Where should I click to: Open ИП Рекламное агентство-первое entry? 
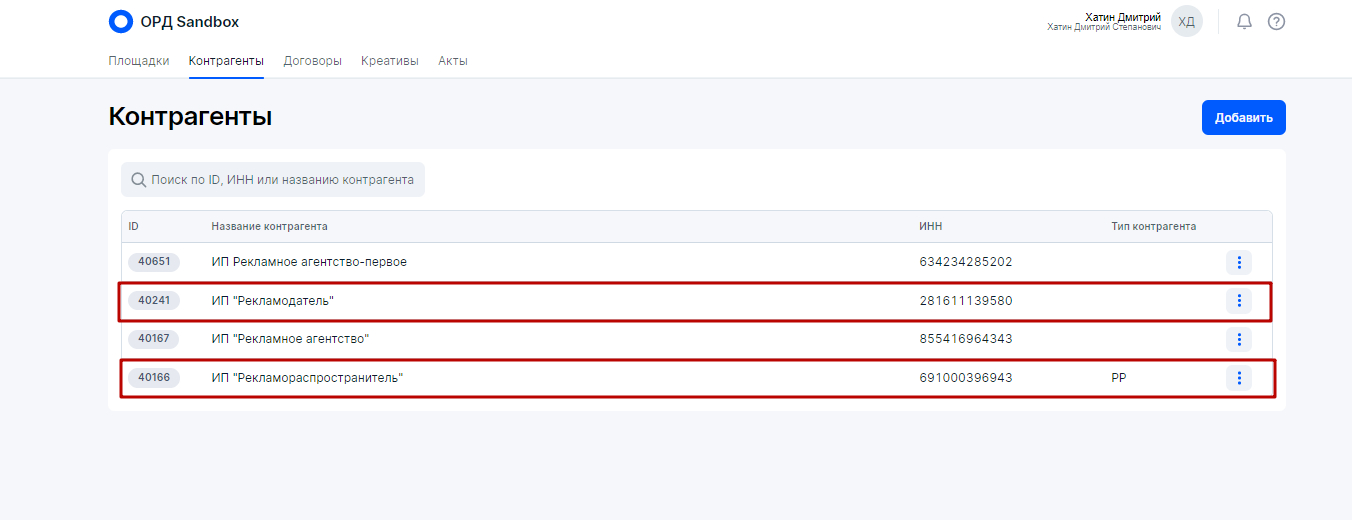pyautogui.click(x=309, y=262)
